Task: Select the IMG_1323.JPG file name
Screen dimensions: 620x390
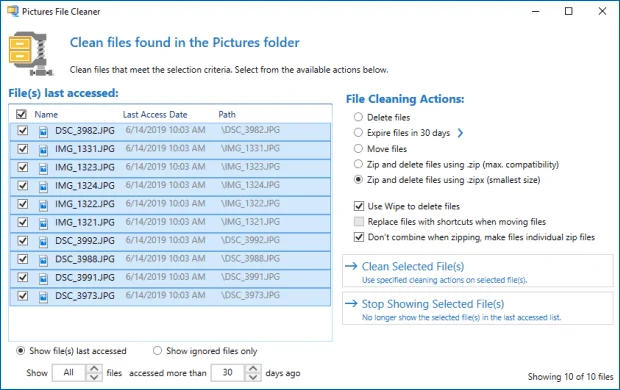Action: click(85, 167)
